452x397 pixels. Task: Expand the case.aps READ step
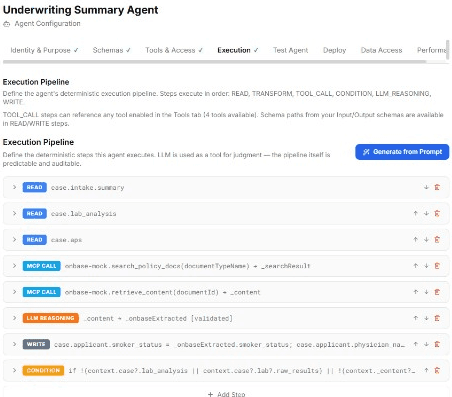[x=14, y=239]
